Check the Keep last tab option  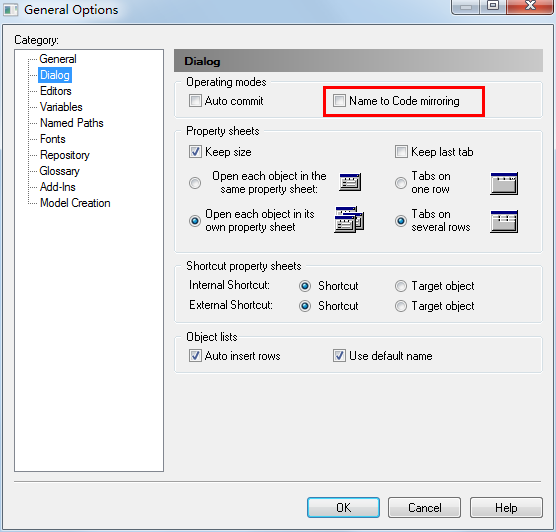point(401,152)
